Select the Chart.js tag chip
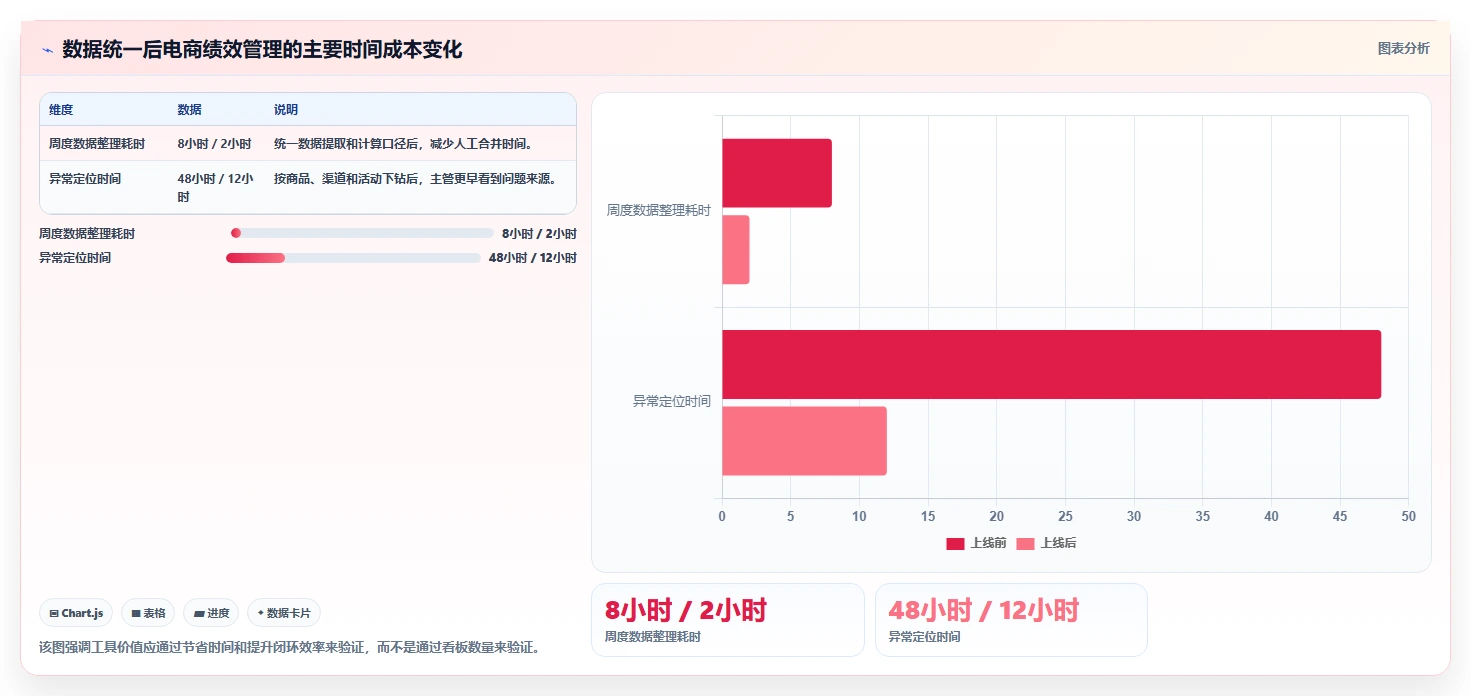Image resolution: width=1471 pixels, height=696 pixels. 76,613
